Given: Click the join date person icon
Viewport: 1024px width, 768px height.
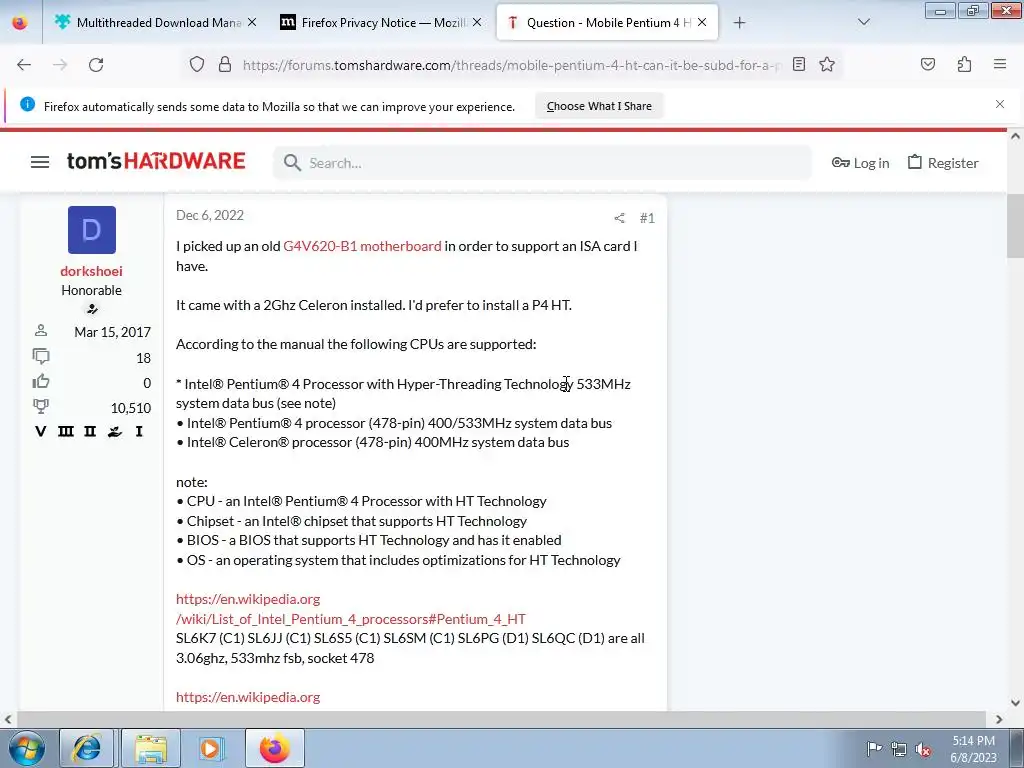Looking at the screenshot, I should (40, 330).
